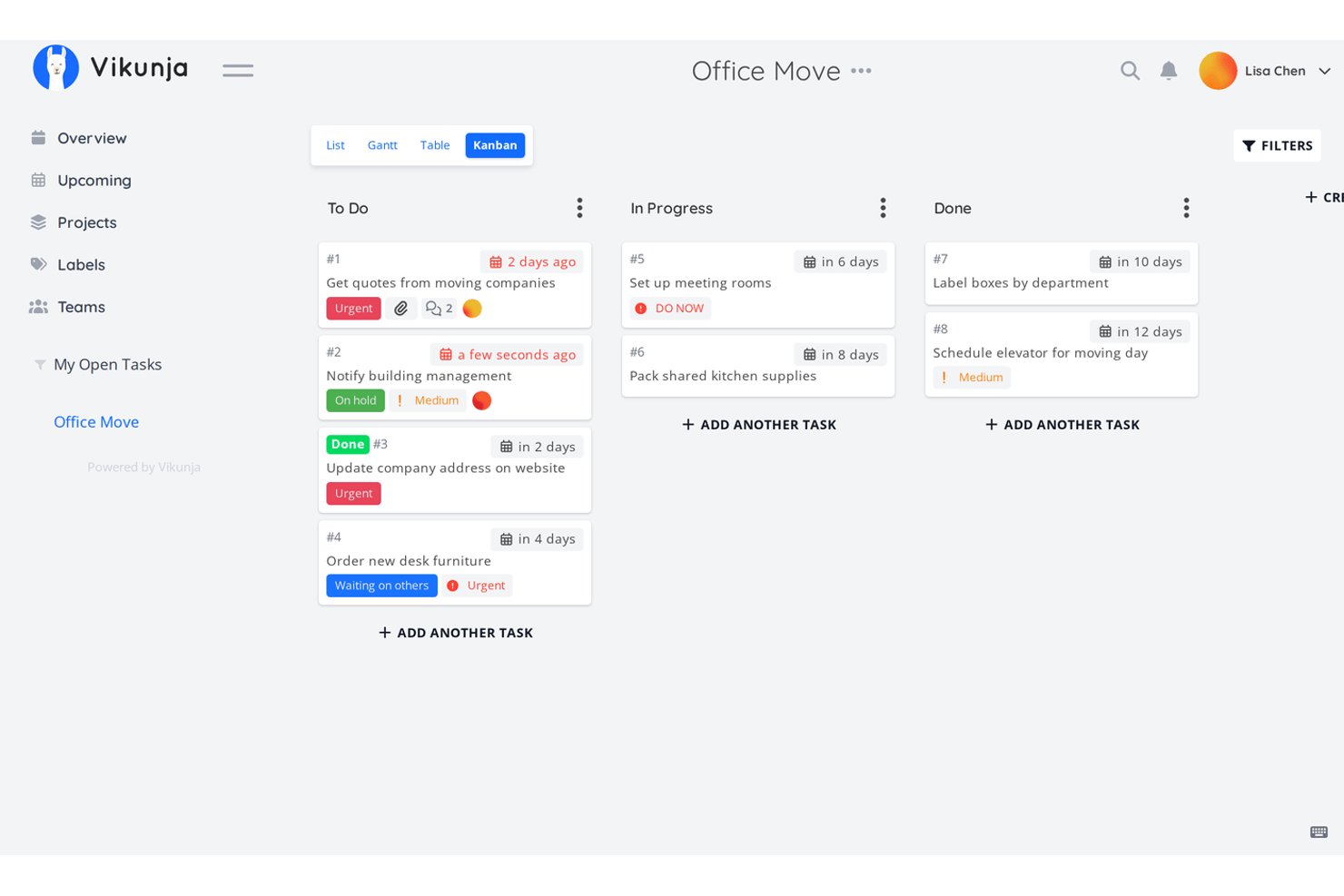Open the Filters button
Viewport: 1344px width, 896px height.
[1278, 145]
